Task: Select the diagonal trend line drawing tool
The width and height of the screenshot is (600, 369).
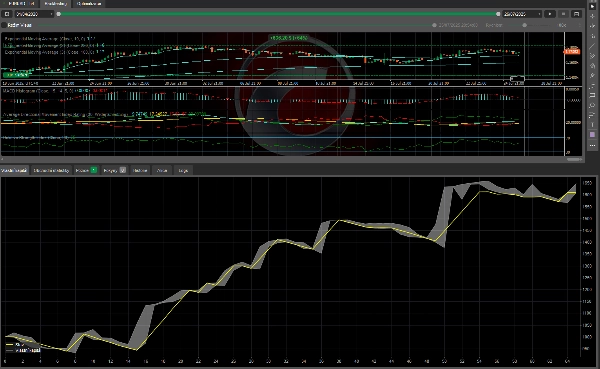Action: (x=592, y=46)
